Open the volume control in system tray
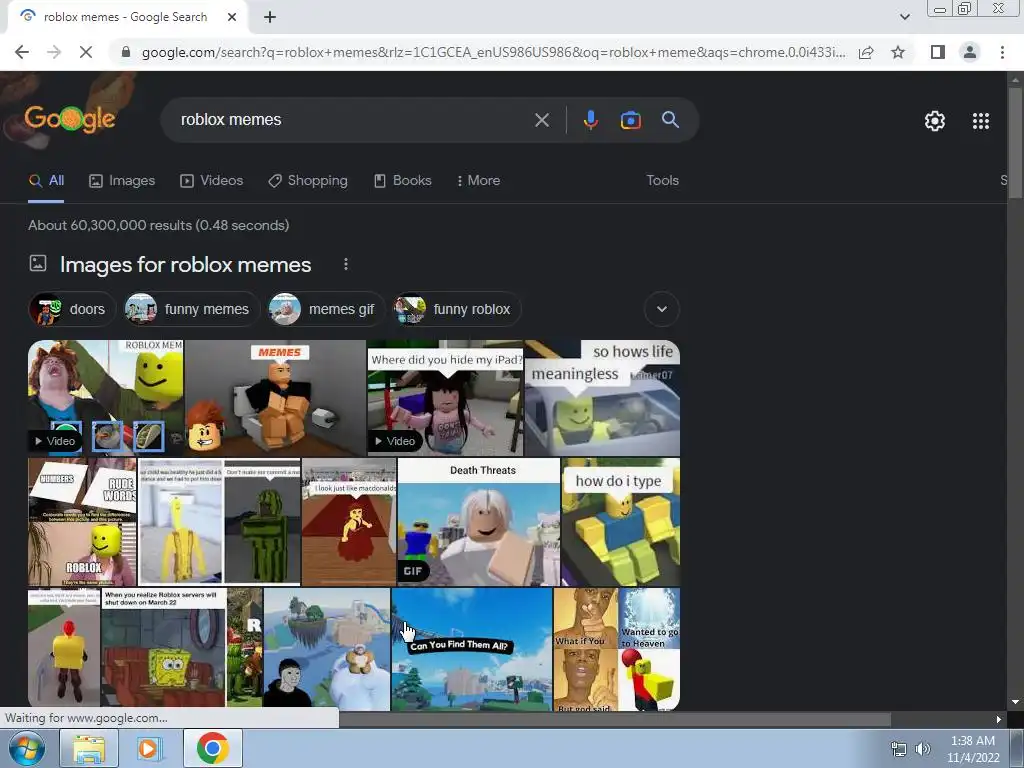Image resolution: width=1024 pixels, height=768 pixels. coord(922,749)
